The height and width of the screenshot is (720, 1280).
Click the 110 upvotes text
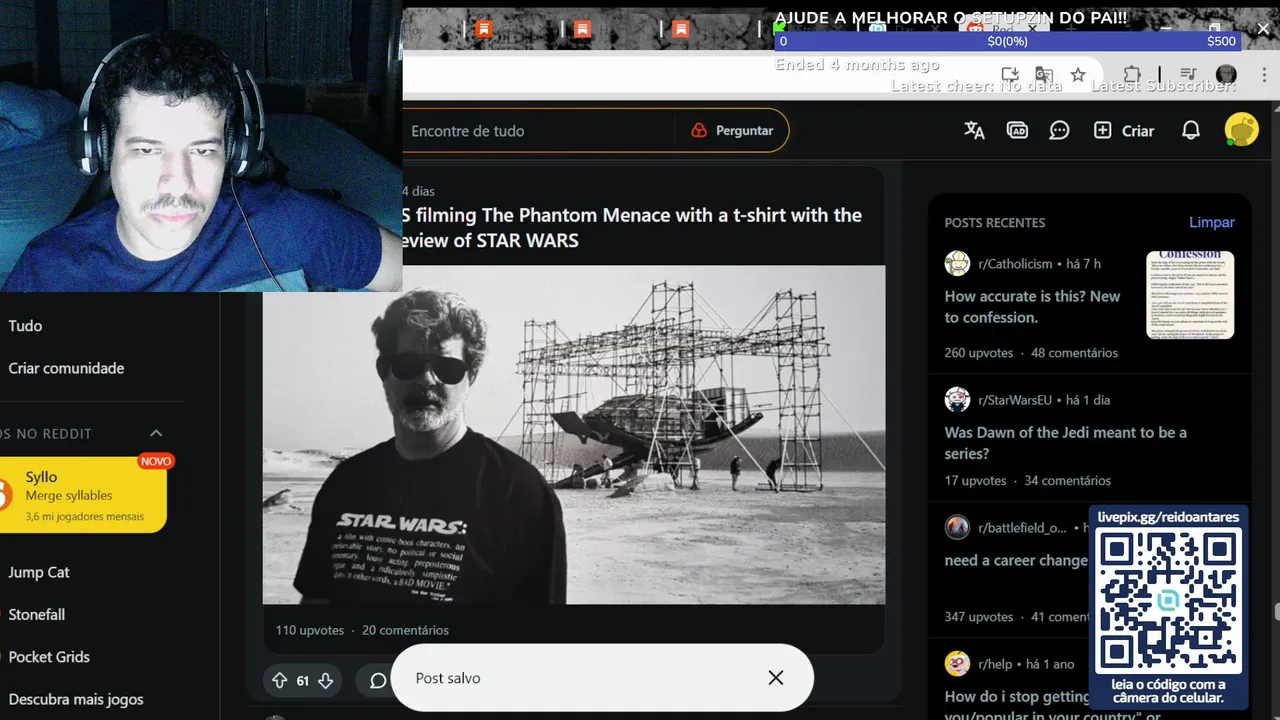click(x=310, y=630)
